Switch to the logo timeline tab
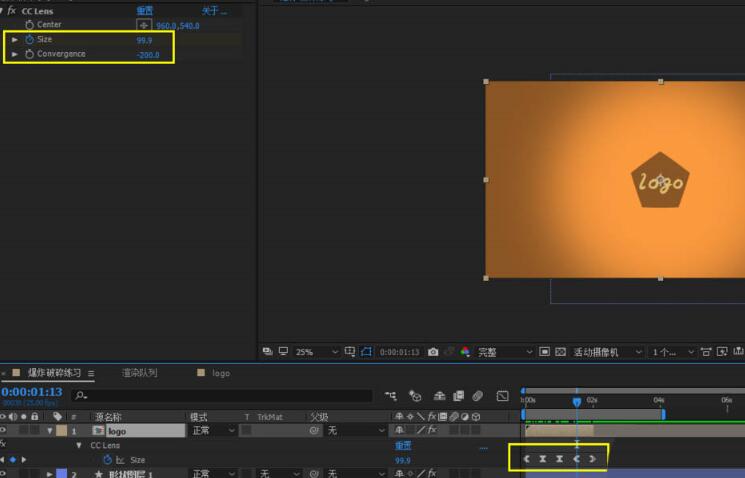745x478 pixels. (221, 373)
